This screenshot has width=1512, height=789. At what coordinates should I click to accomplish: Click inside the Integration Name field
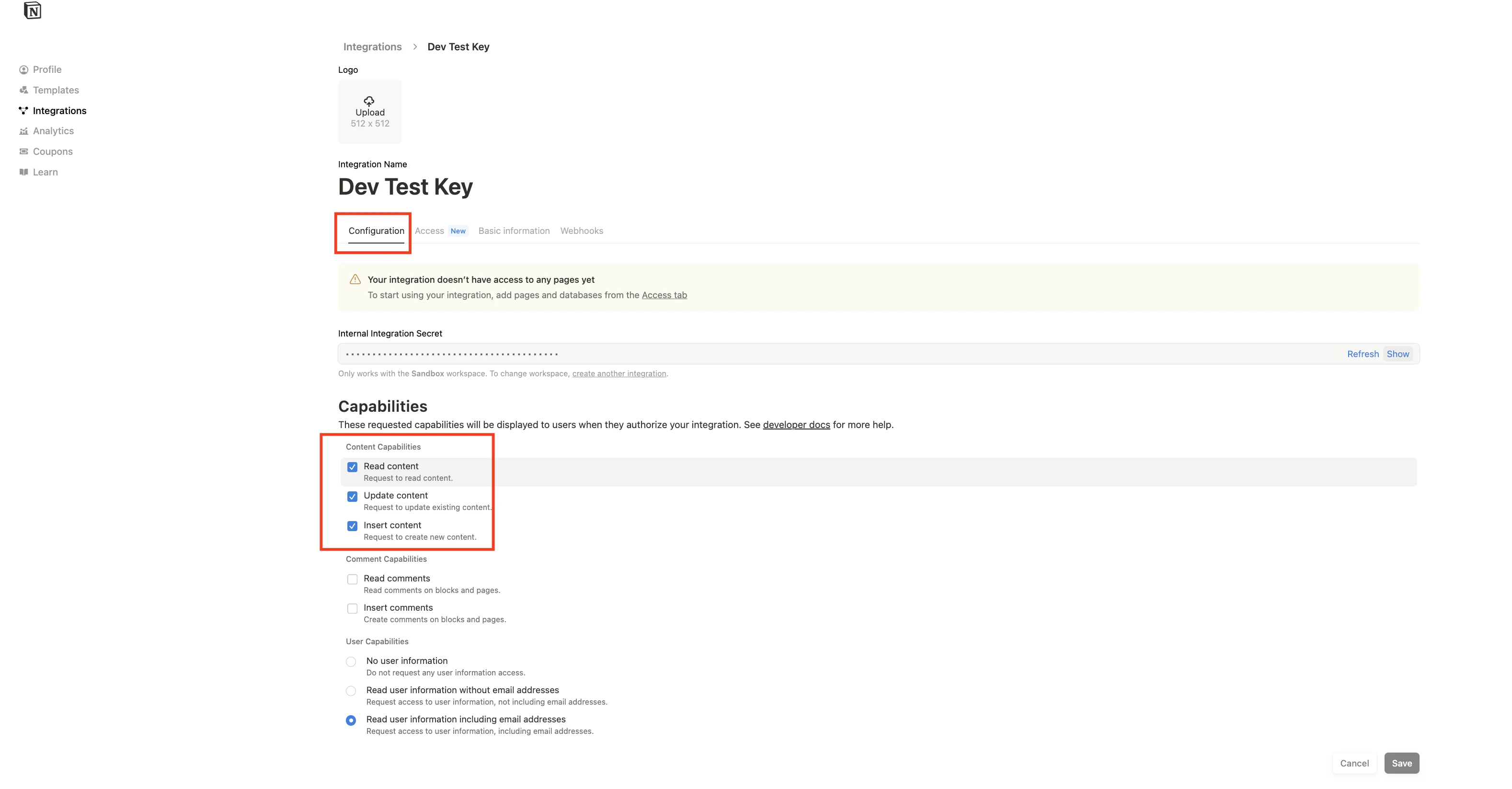406,186
